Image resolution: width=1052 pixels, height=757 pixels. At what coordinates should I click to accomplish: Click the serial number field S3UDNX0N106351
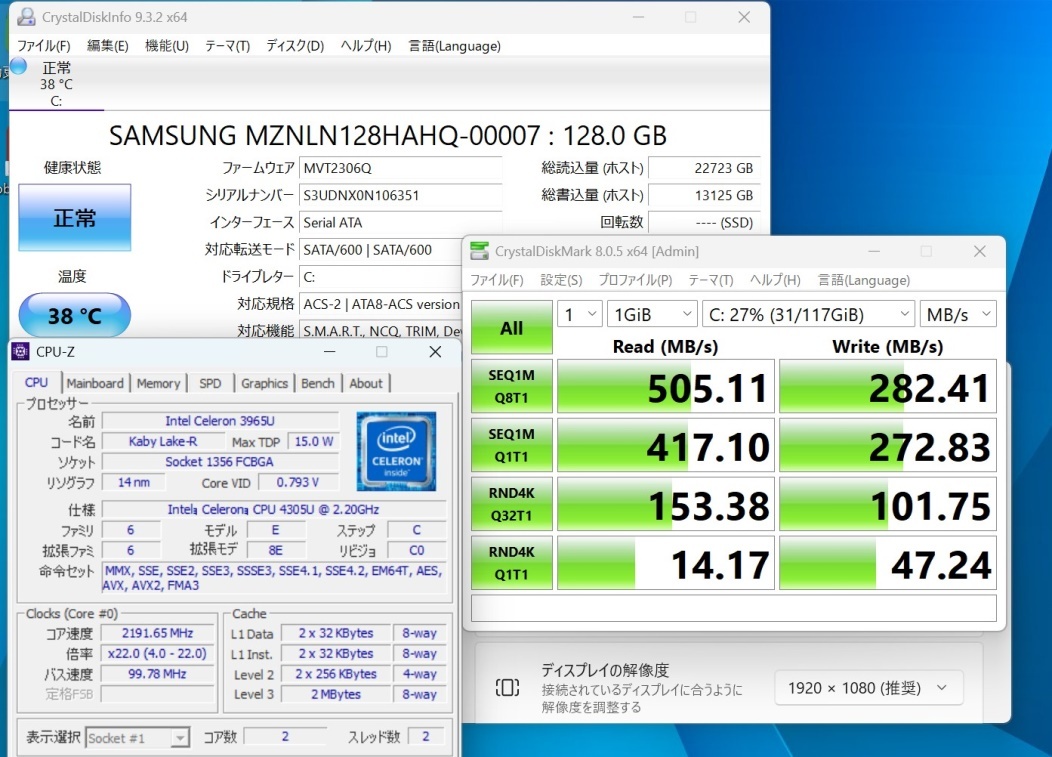(400, 195)
